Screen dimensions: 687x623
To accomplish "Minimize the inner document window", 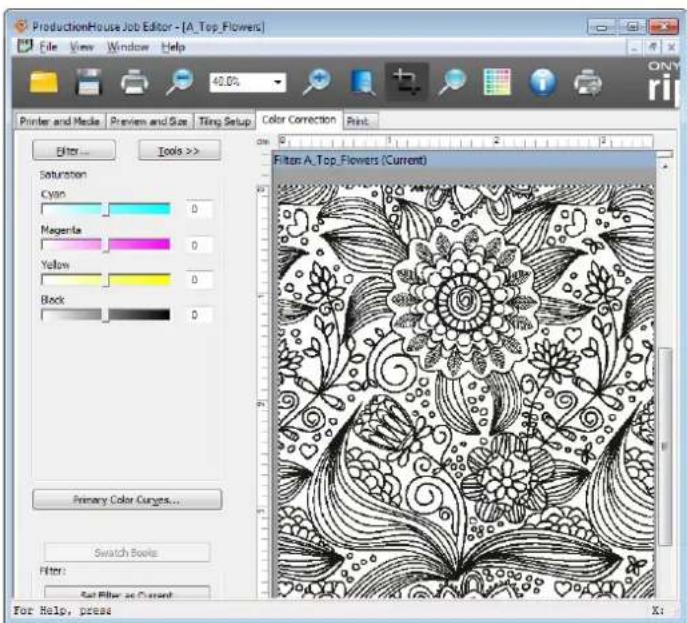I will tap(634, 47).
